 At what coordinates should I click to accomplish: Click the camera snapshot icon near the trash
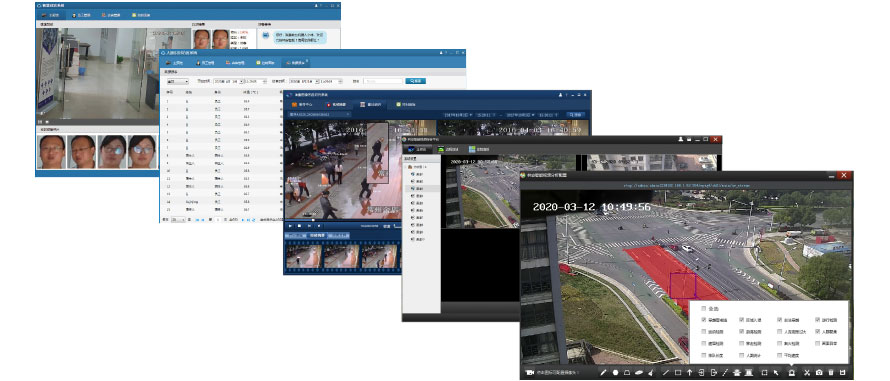coord(819,372)
